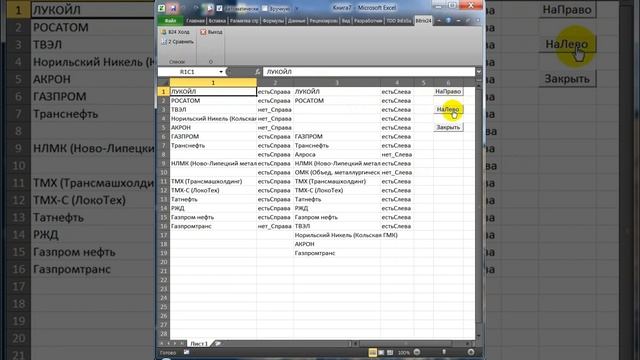
Task: Click the НаПраво button in the Excel sheet
Action: click(x=448, y=91)
